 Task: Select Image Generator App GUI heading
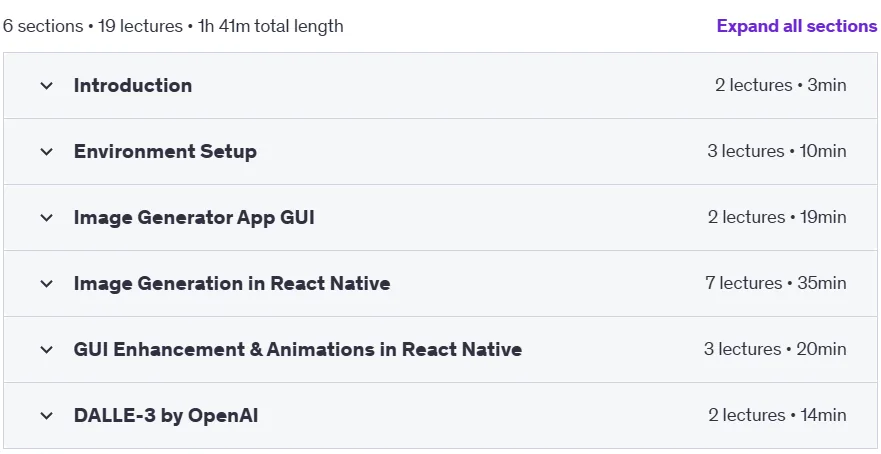pos(194,217)
